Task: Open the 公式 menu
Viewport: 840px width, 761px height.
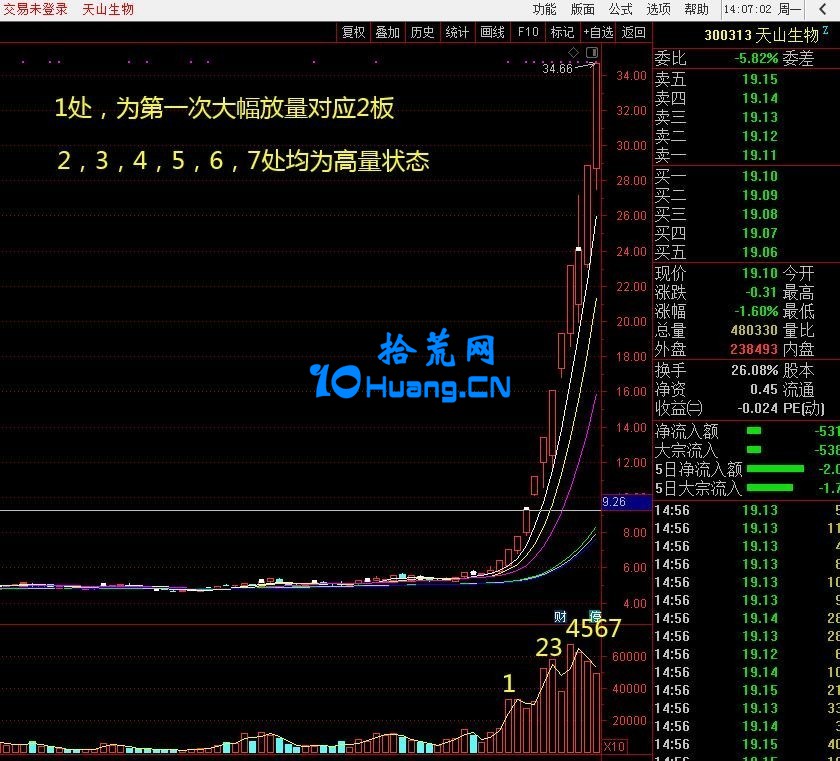Action: (620, 9)
